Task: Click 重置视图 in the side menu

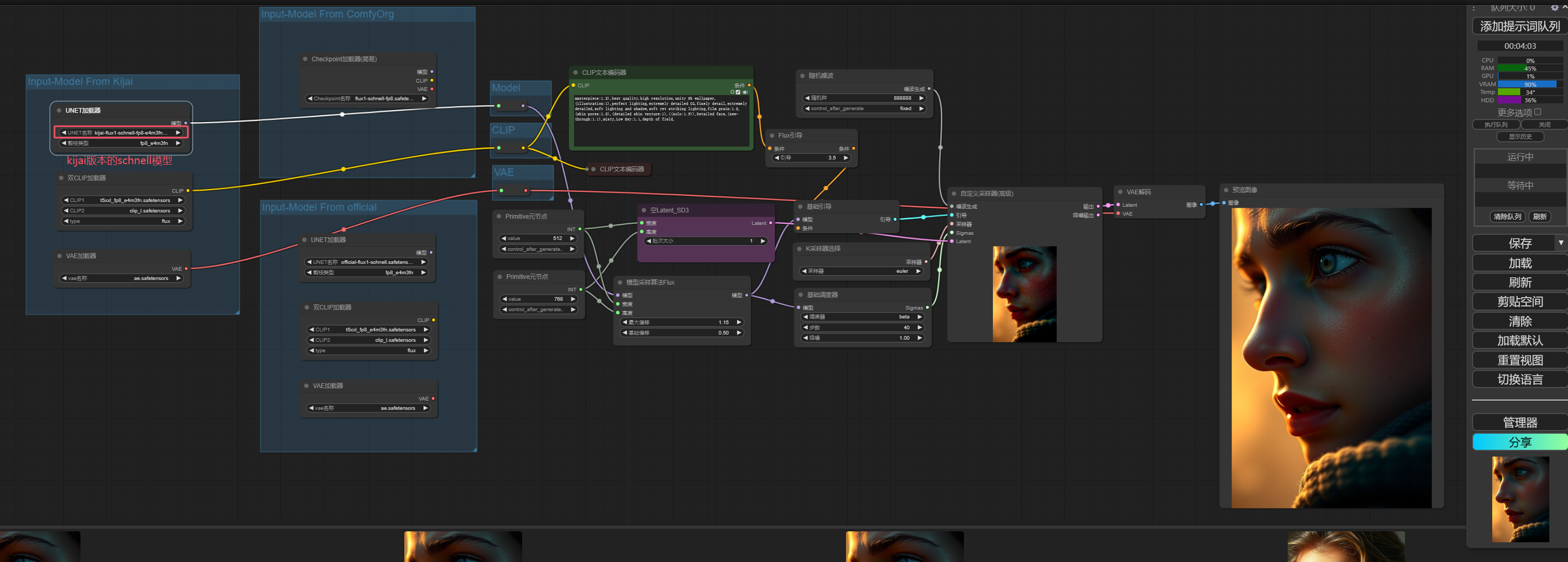Action: coord(1520,360)
